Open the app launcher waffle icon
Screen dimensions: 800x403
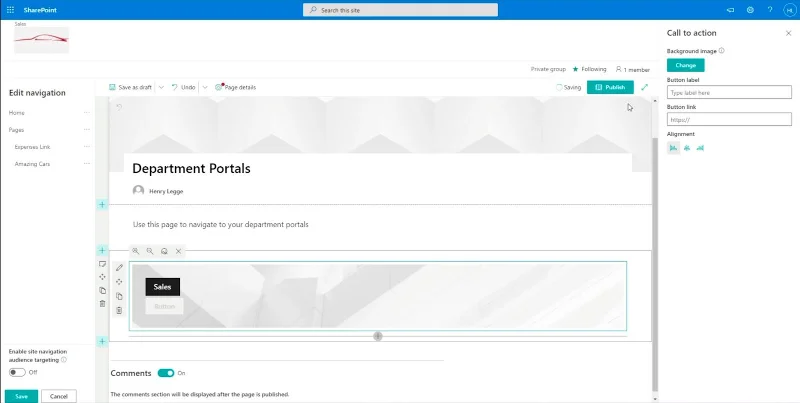coord(10,10)
